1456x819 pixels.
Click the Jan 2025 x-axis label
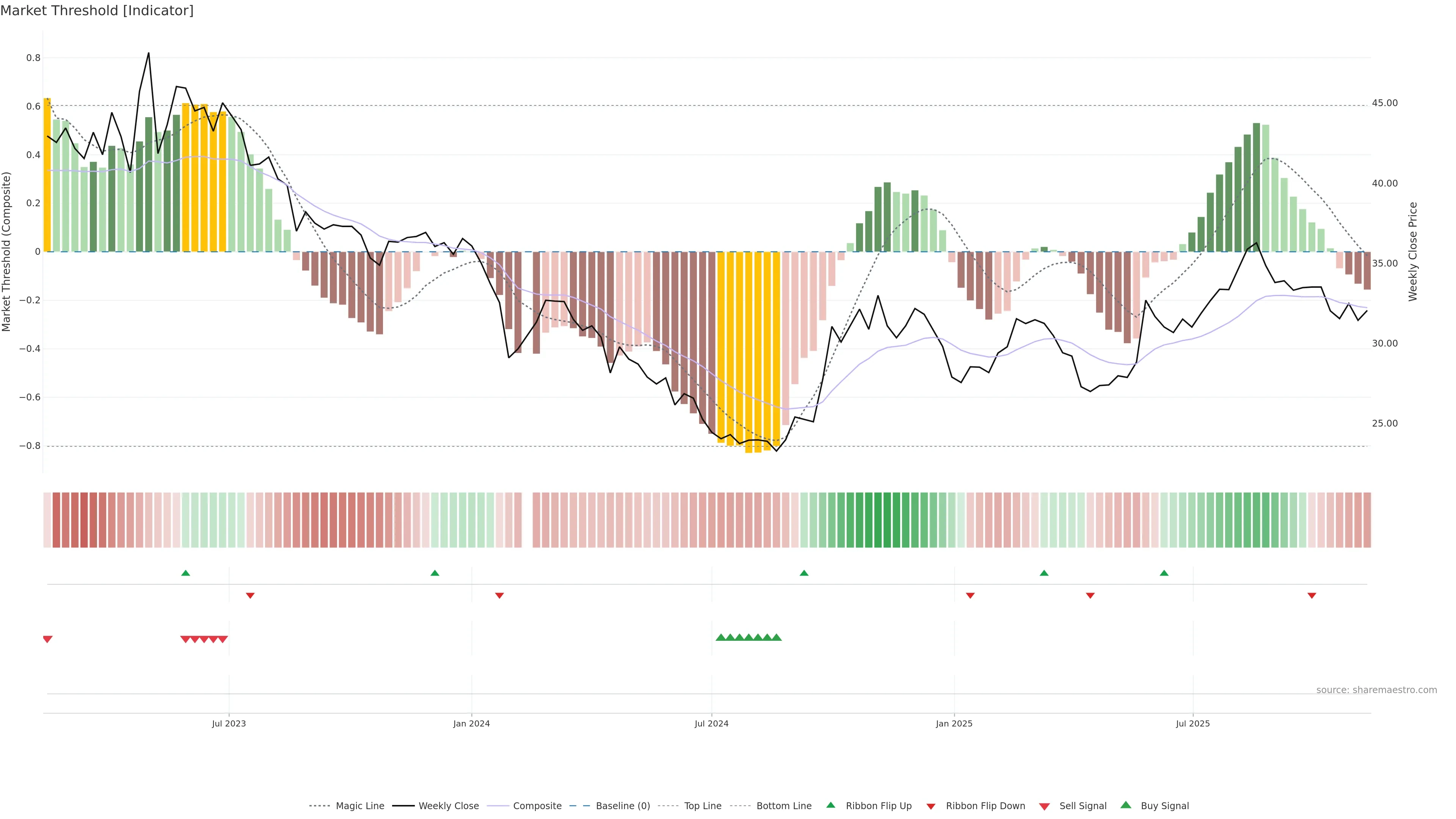click(x=954, y=723)
